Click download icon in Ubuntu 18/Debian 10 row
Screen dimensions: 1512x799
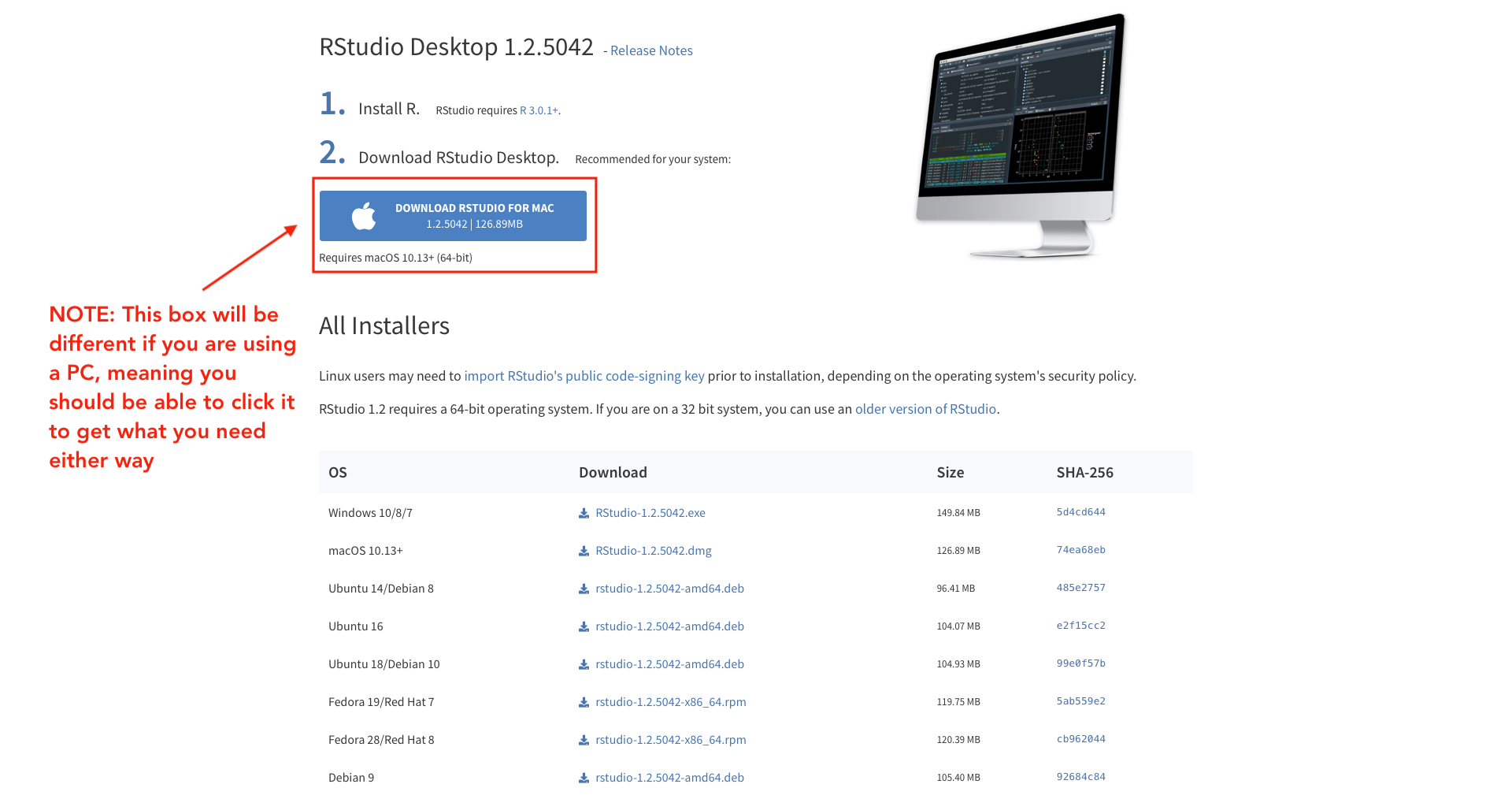point(584,664)
